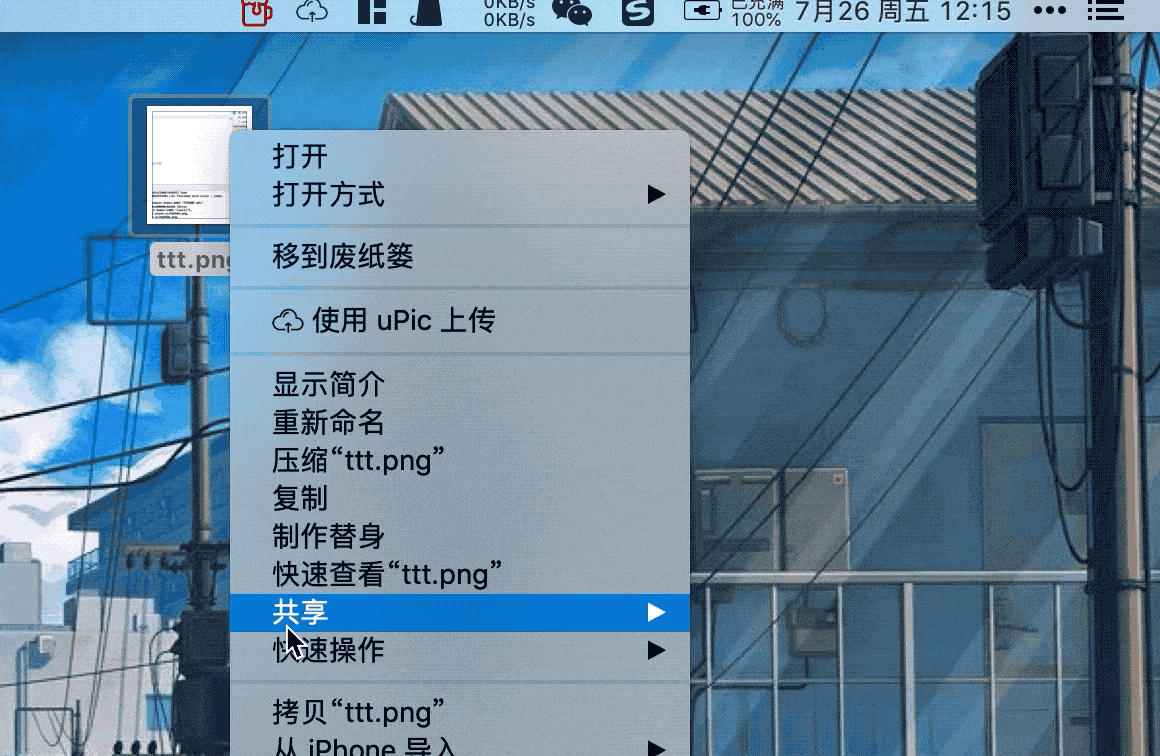Open the Notification Center list icon
The image size is (1160, 756).
pos(1105,10)
